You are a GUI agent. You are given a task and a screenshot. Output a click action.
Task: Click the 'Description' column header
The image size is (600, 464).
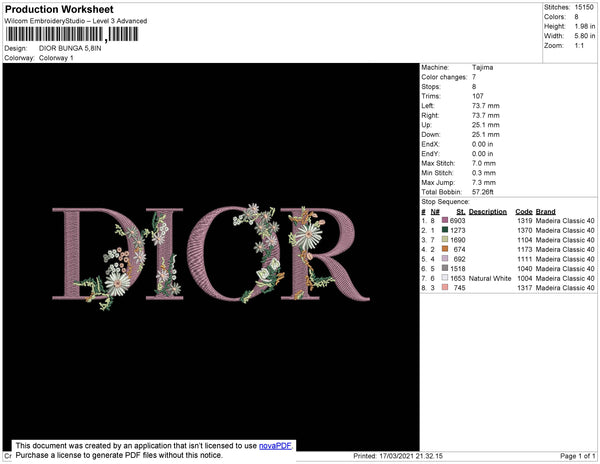pyautogui.click(x=488, y=212)
